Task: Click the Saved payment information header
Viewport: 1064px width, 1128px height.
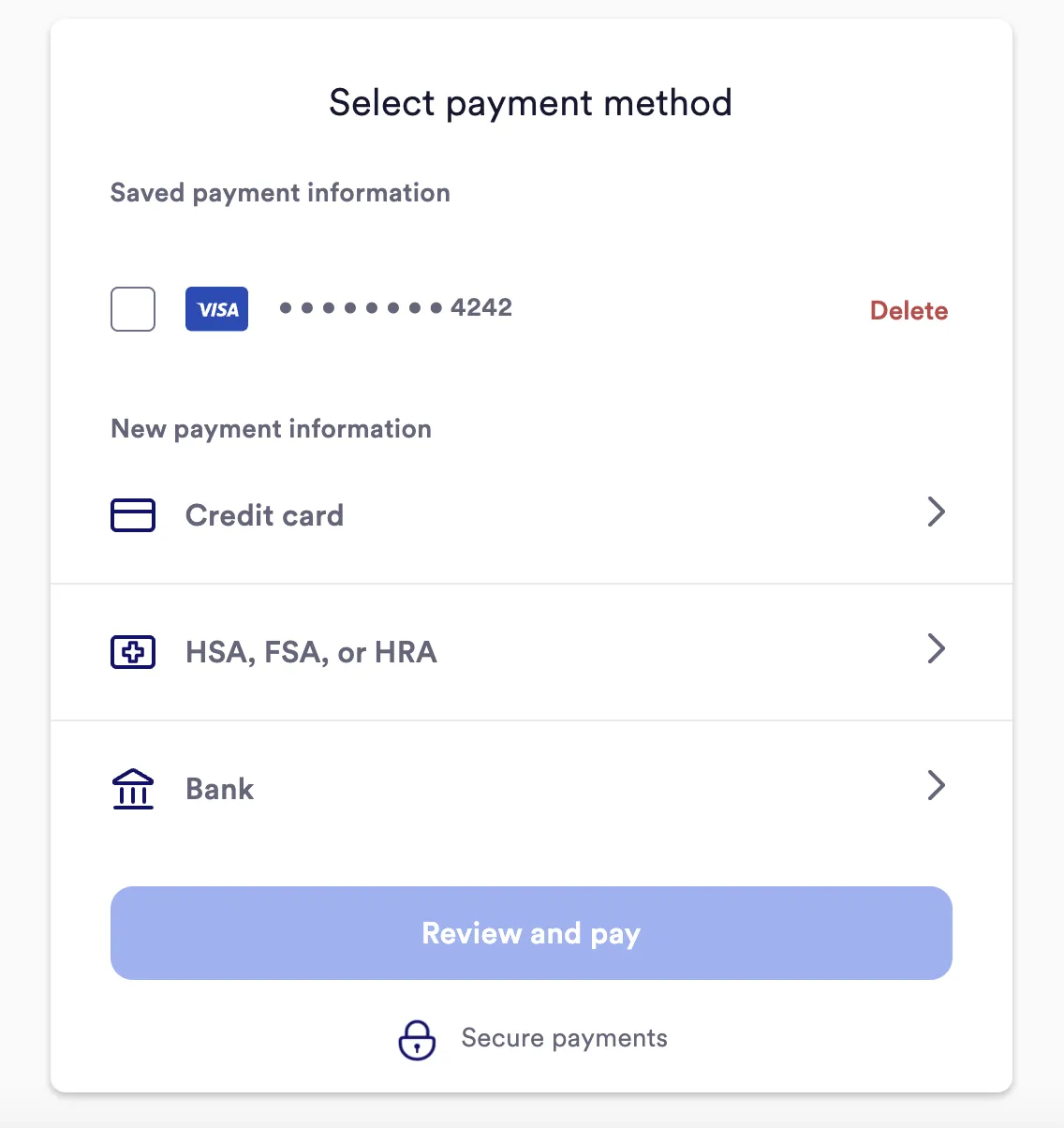Action: point(280,193)
